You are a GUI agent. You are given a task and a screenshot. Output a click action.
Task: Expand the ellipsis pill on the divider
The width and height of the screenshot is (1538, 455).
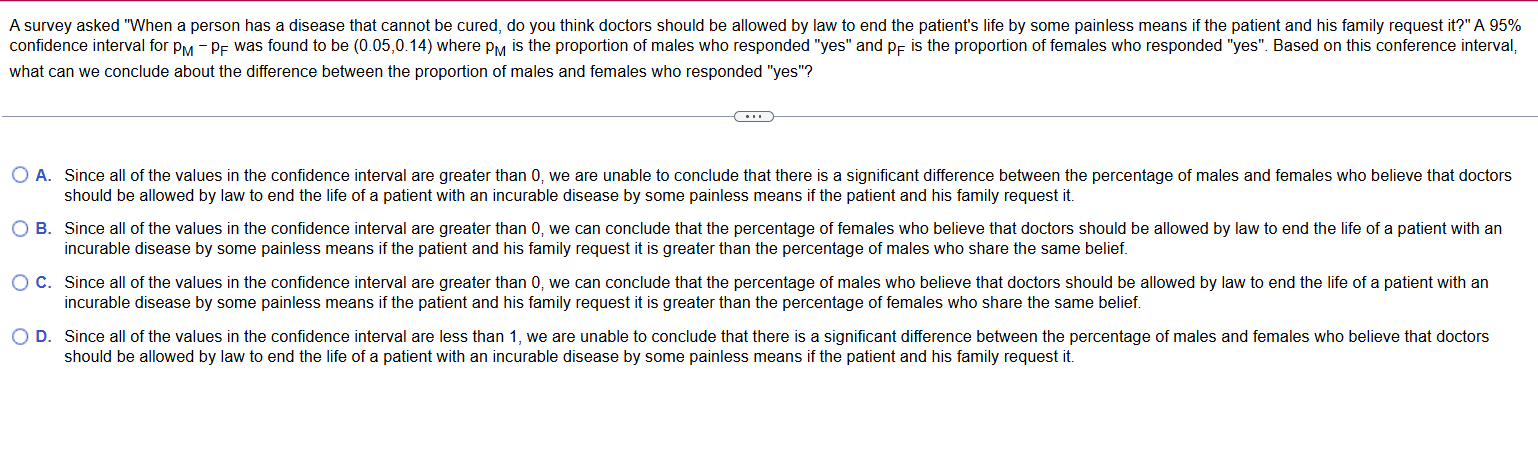[x=753, y=117]
